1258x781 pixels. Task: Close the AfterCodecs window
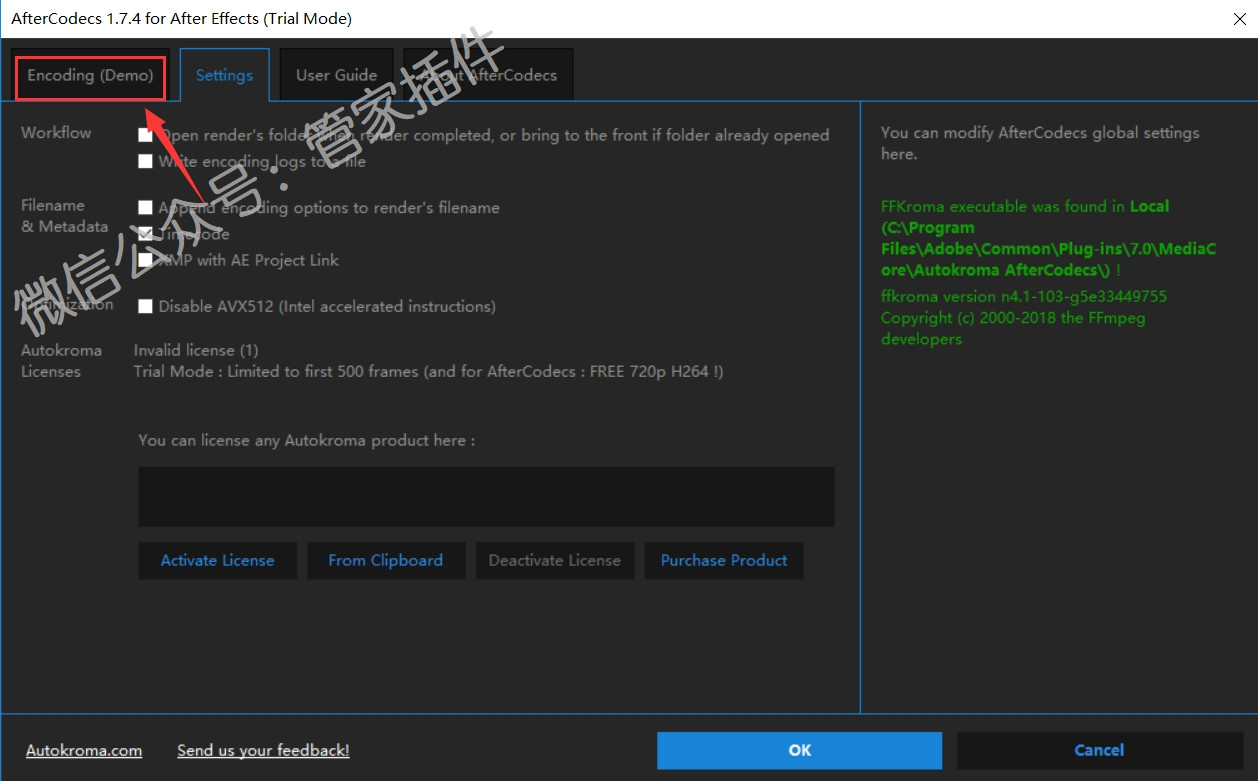click(x=1236, y=18)
